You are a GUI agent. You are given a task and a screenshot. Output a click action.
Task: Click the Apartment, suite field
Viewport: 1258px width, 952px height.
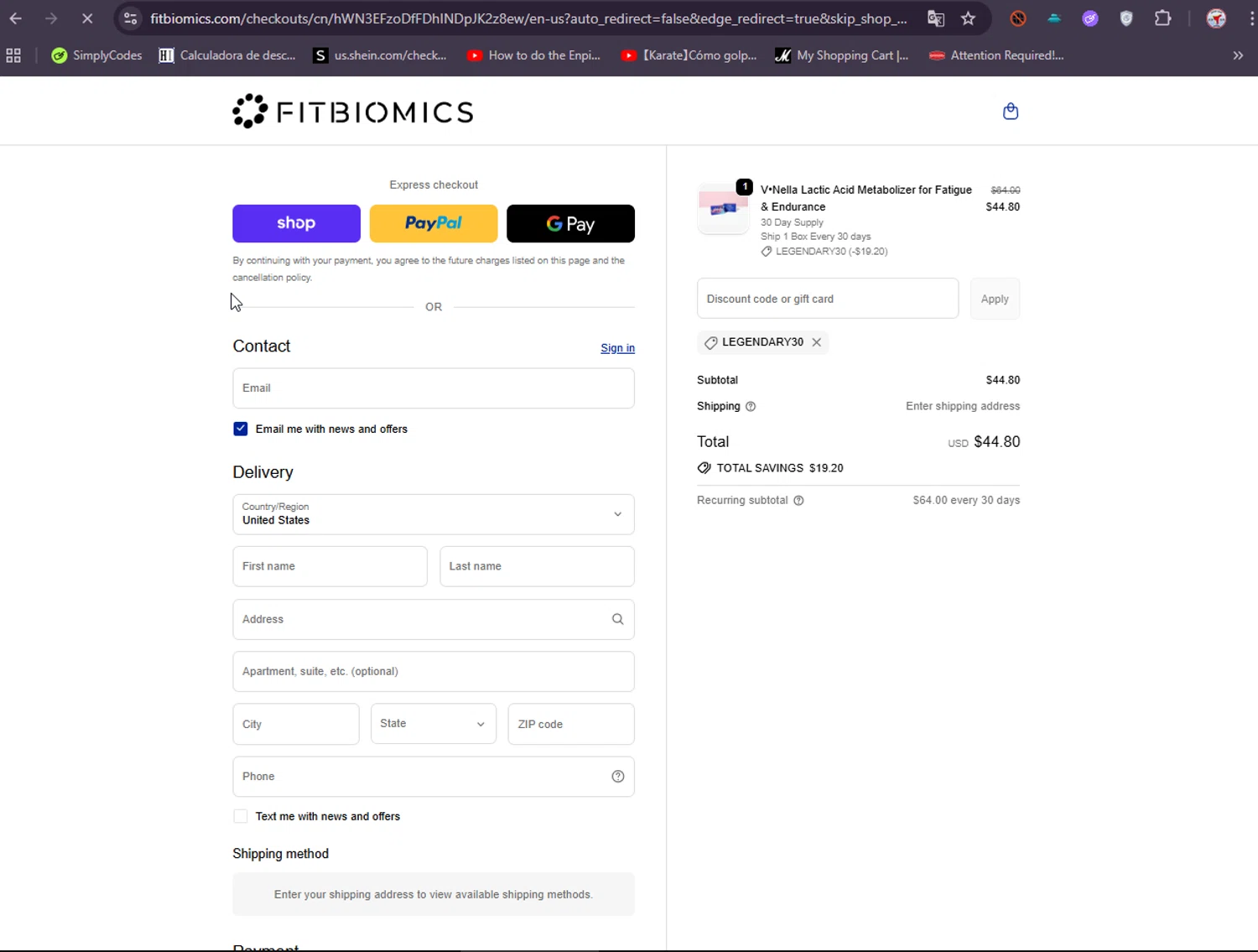434,671
